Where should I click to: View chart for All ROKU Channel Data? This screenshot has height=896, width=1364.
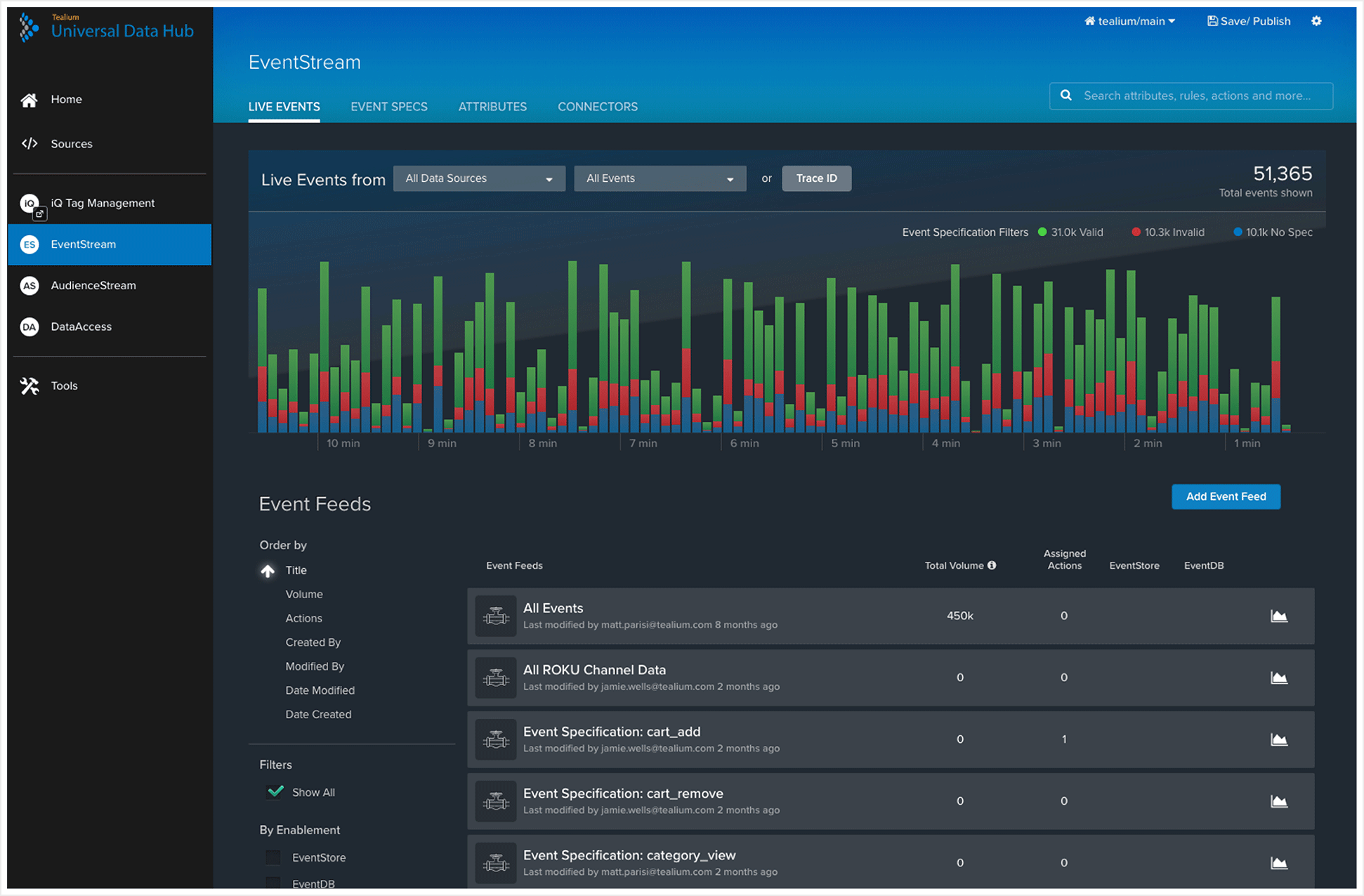pyautogui.click(x=1279, y=678)
